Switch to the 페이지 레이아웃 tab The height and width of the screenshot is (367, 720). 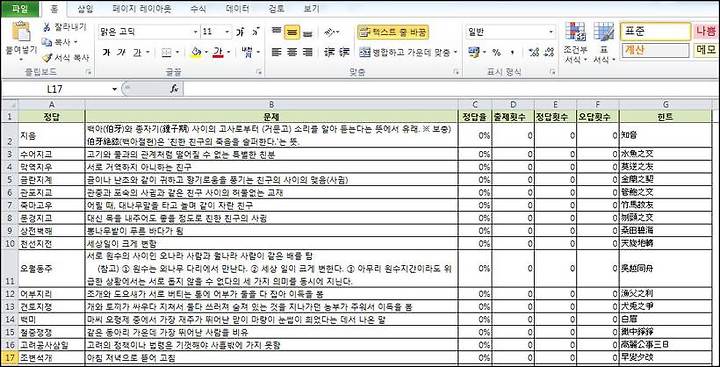point(142,8)
